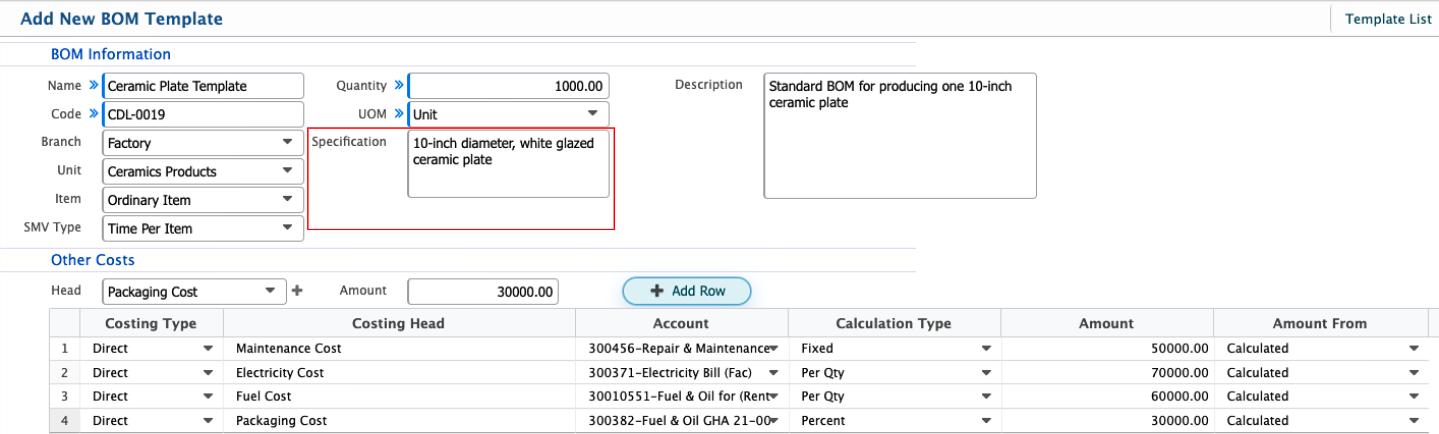The image size is (1439, 434).
Task: Open Amount From dropdown in Electricity Cost row
Action: click(x=1322, y=373)
